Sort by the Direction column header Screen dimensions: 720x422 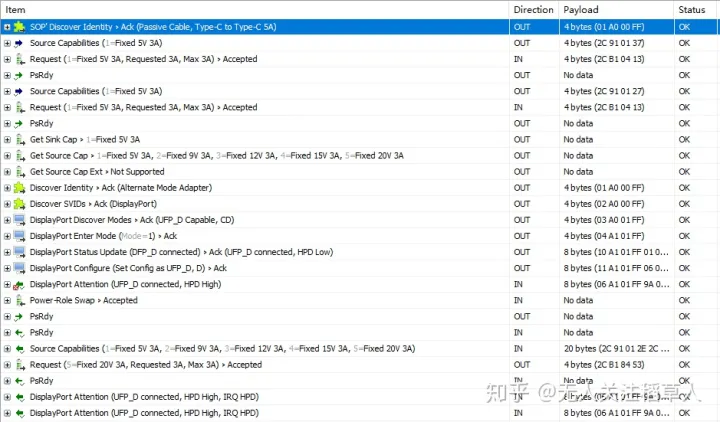click(x=534, y=10)
